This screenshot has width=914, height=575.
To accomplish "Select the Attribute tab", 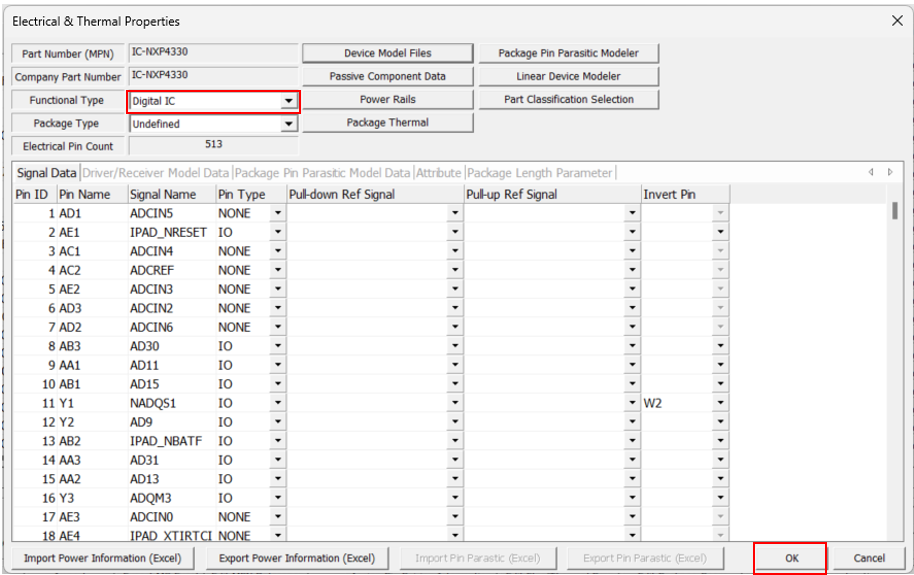I will coord(439,173).
